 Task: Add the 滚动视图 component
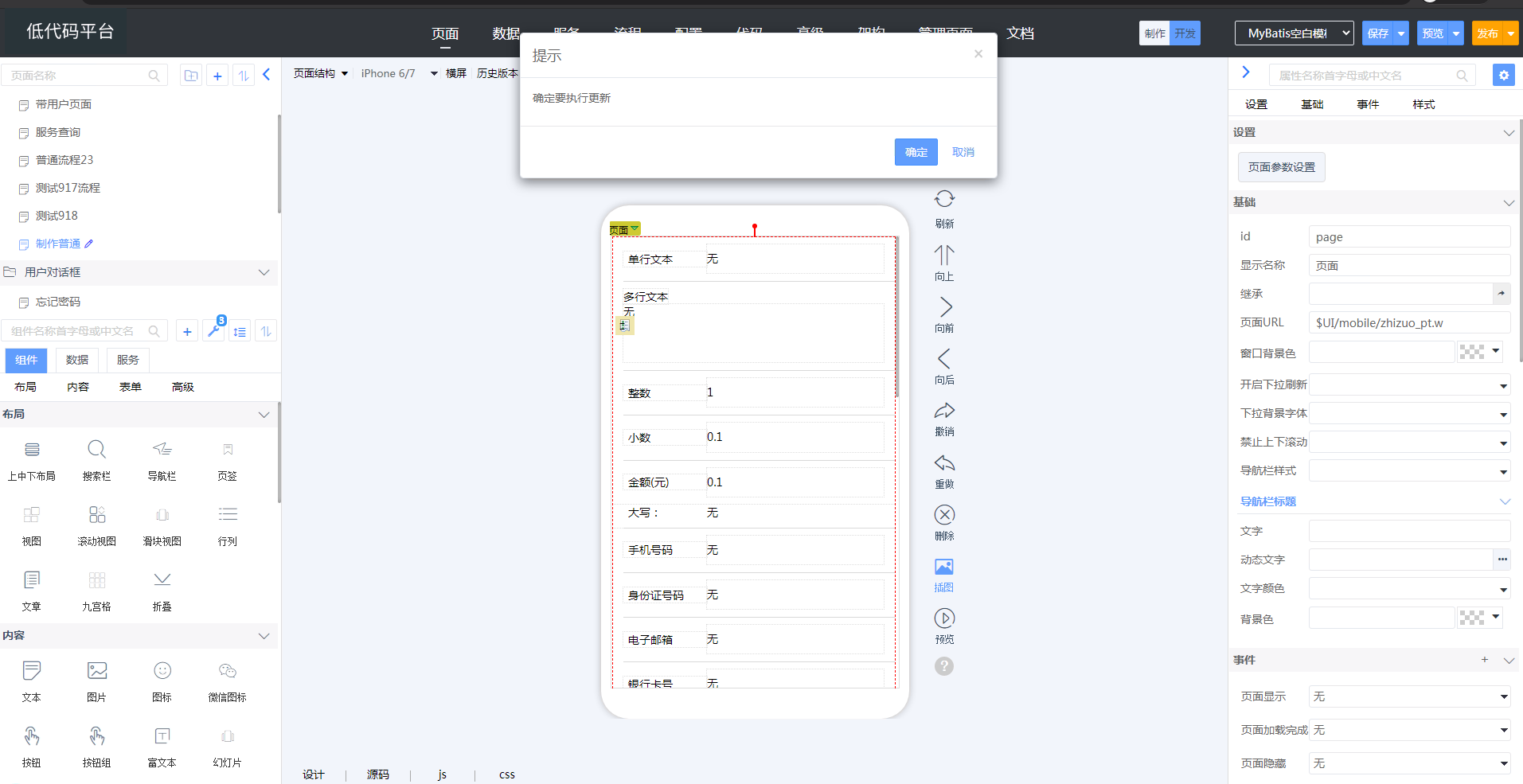click(x=96, y=525)
